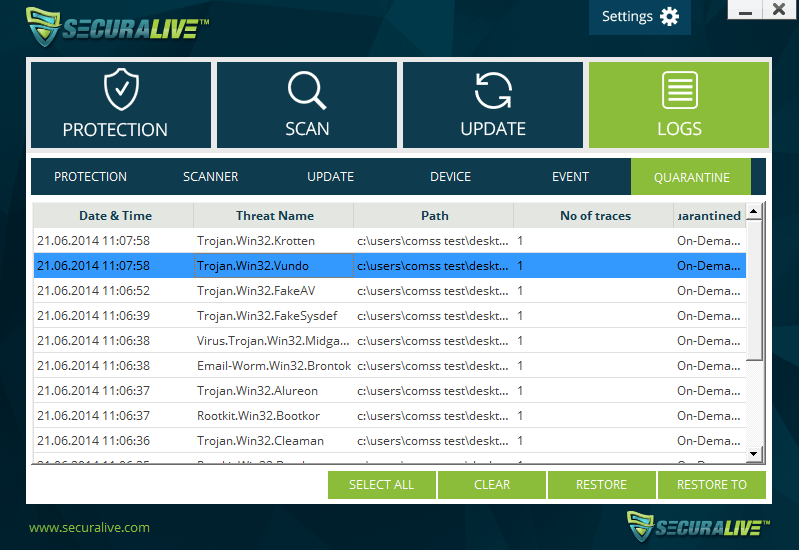
Task: Click the scrollbar up arrow
Action: pos(754,212)
